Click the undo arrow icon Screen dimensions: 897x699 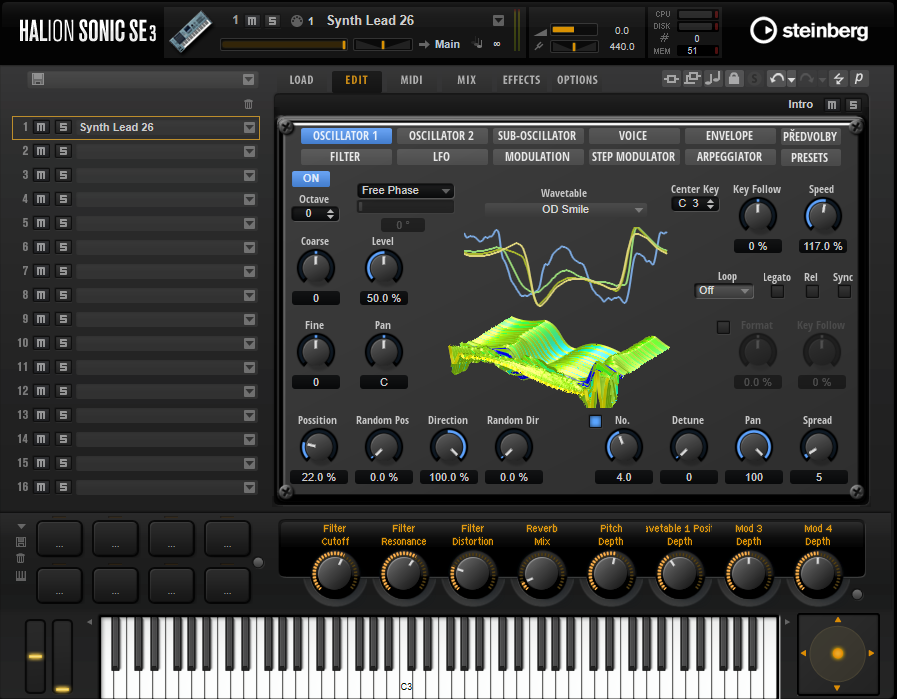tap(776, 79)
